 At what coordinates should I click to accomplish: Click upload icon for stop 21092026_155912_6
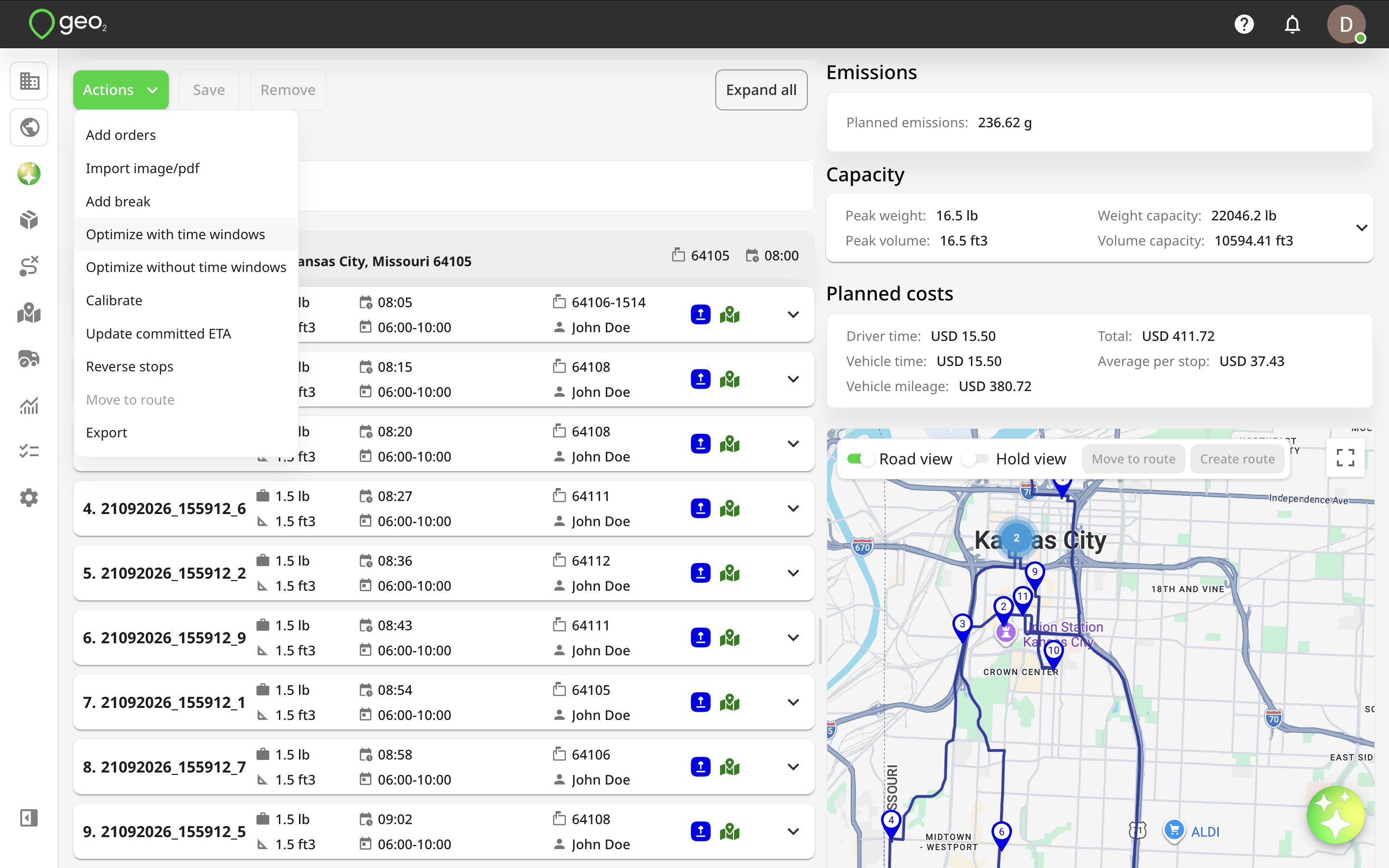click(x=700, y=508)
